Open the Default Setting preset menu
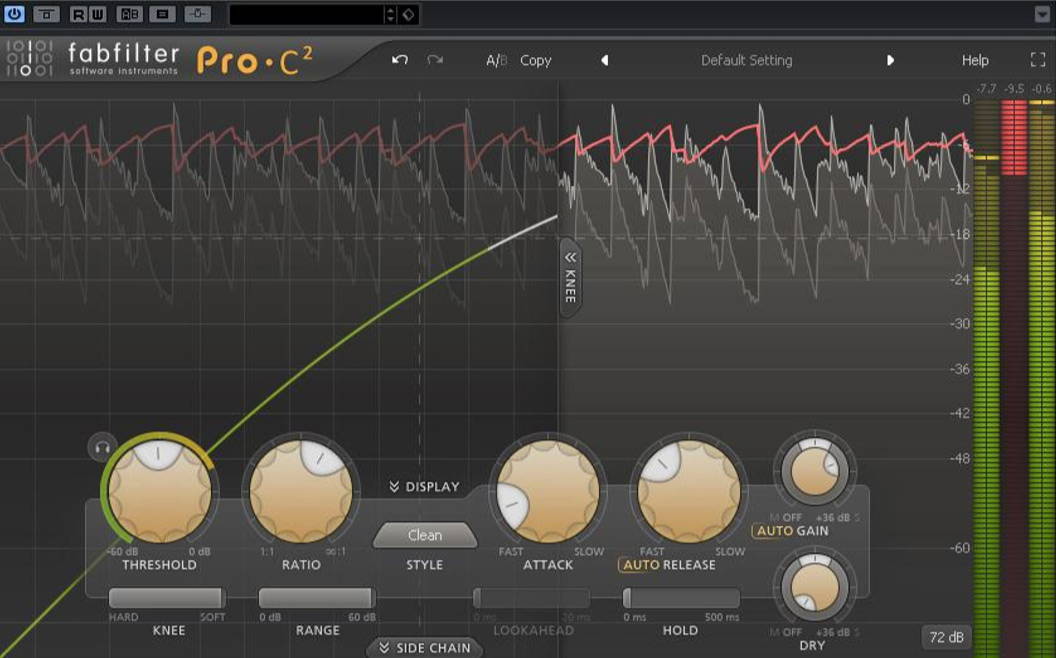1056x658 pixels. pos(746,61)
